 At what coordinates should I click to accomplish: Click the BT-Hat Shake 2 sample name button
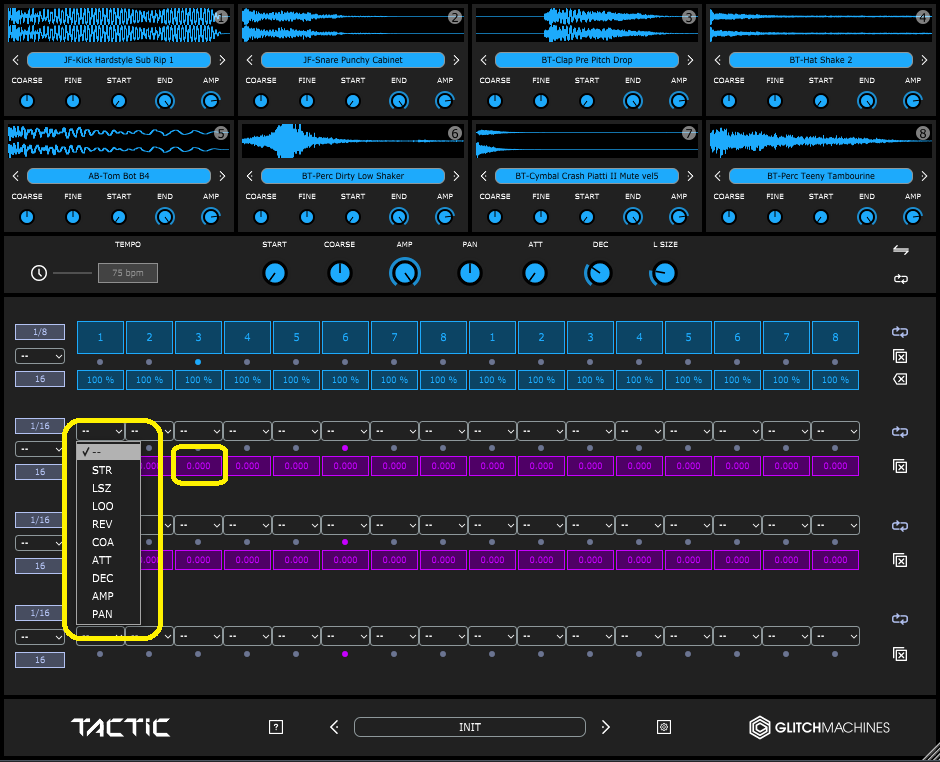[821, 60]
